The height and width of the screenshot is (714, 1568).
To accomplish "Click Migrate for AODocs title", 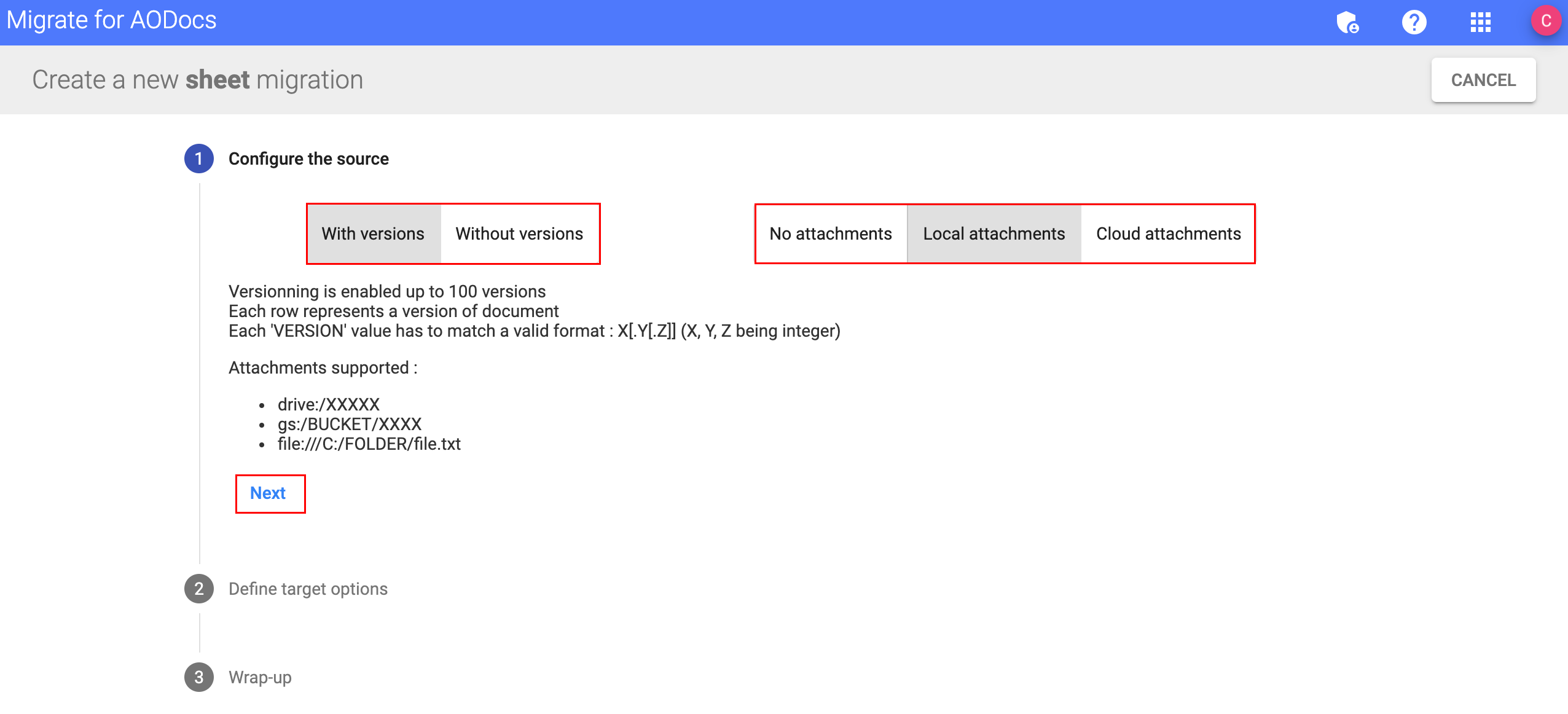I will point(112,20).
